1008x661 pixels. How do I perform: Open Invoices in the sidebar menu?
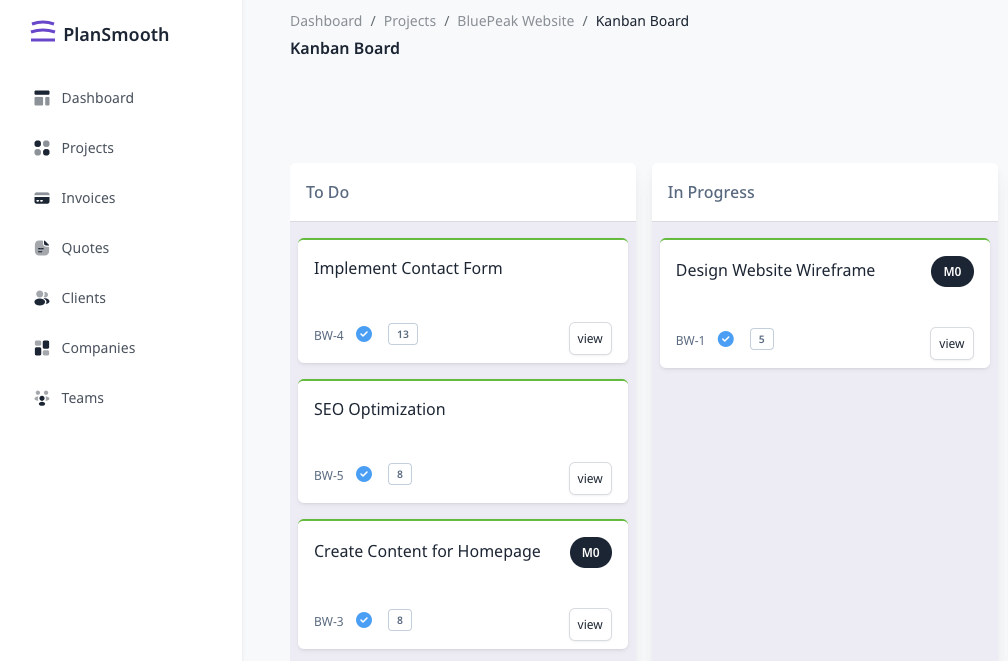click(x=88, y=198)
